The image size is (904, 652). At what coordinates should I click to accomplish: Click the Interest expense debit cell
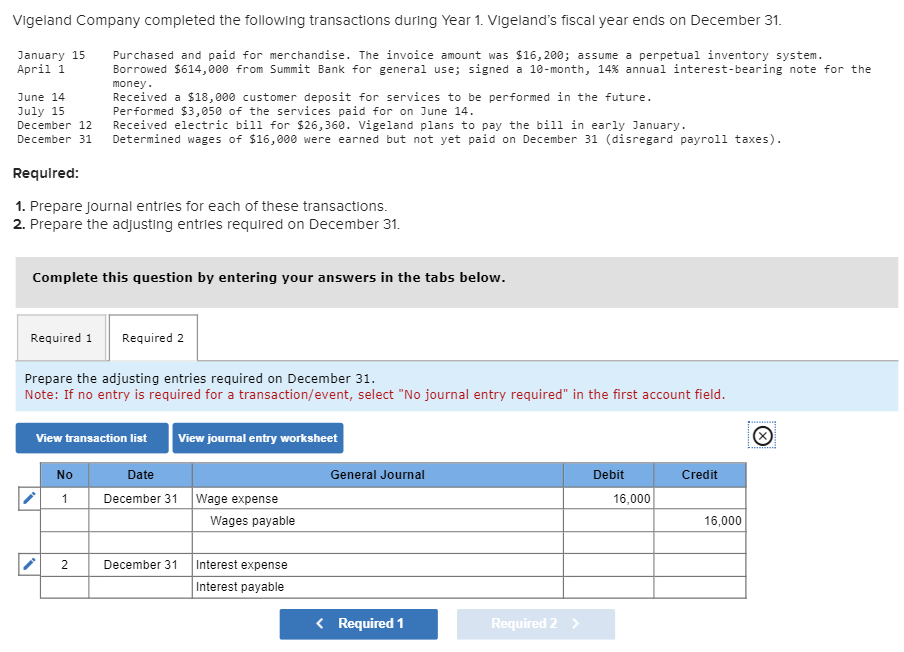608,565
